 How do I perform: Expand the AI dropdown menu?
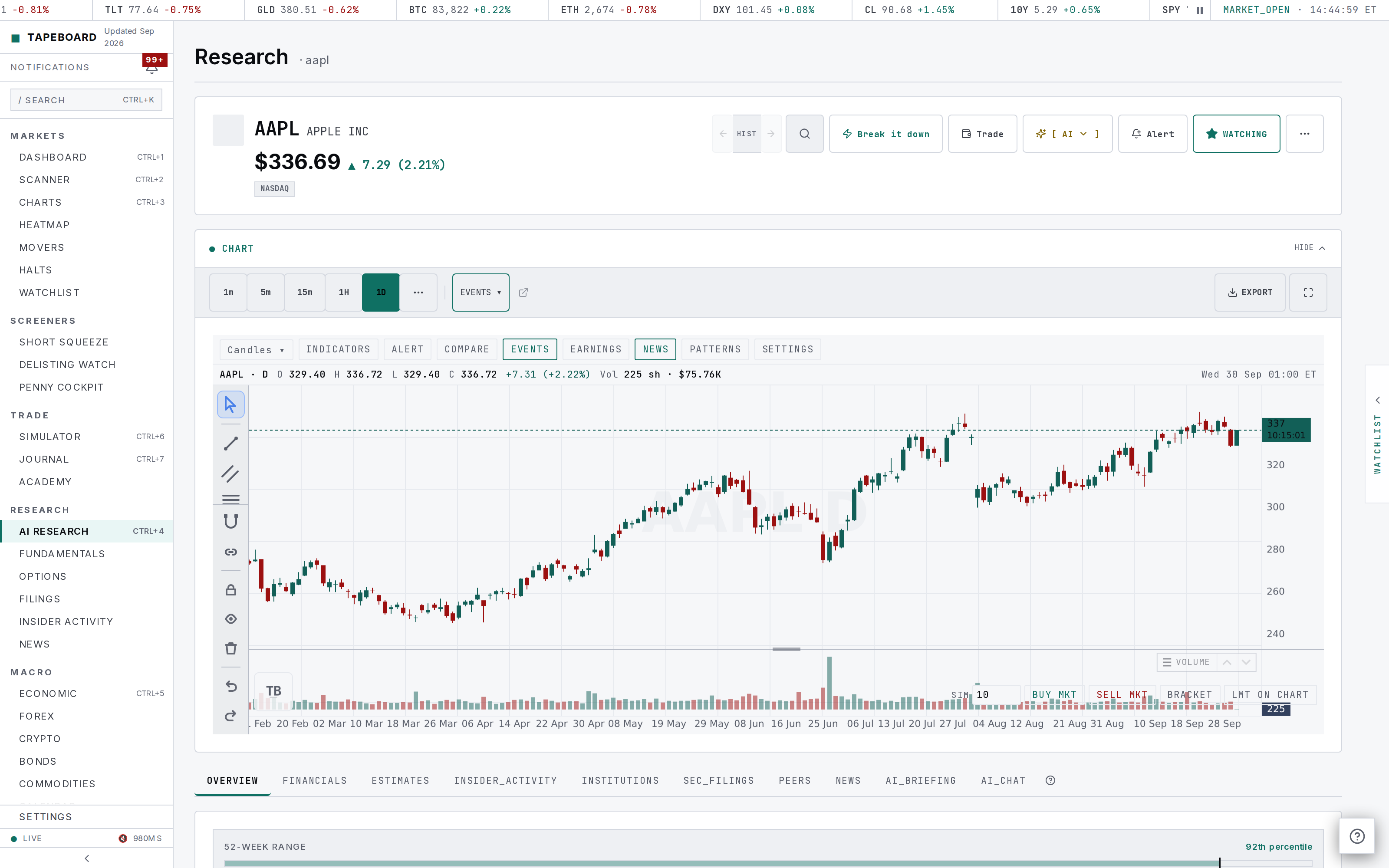[1067, 134]
